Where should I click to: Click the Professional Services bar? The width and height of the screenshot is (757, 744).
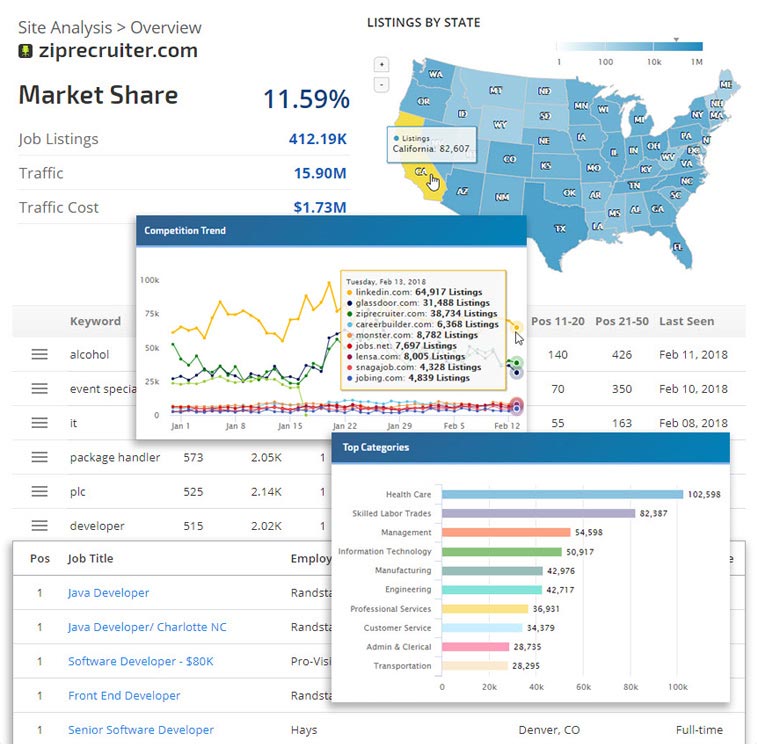(x=485, y=609)
